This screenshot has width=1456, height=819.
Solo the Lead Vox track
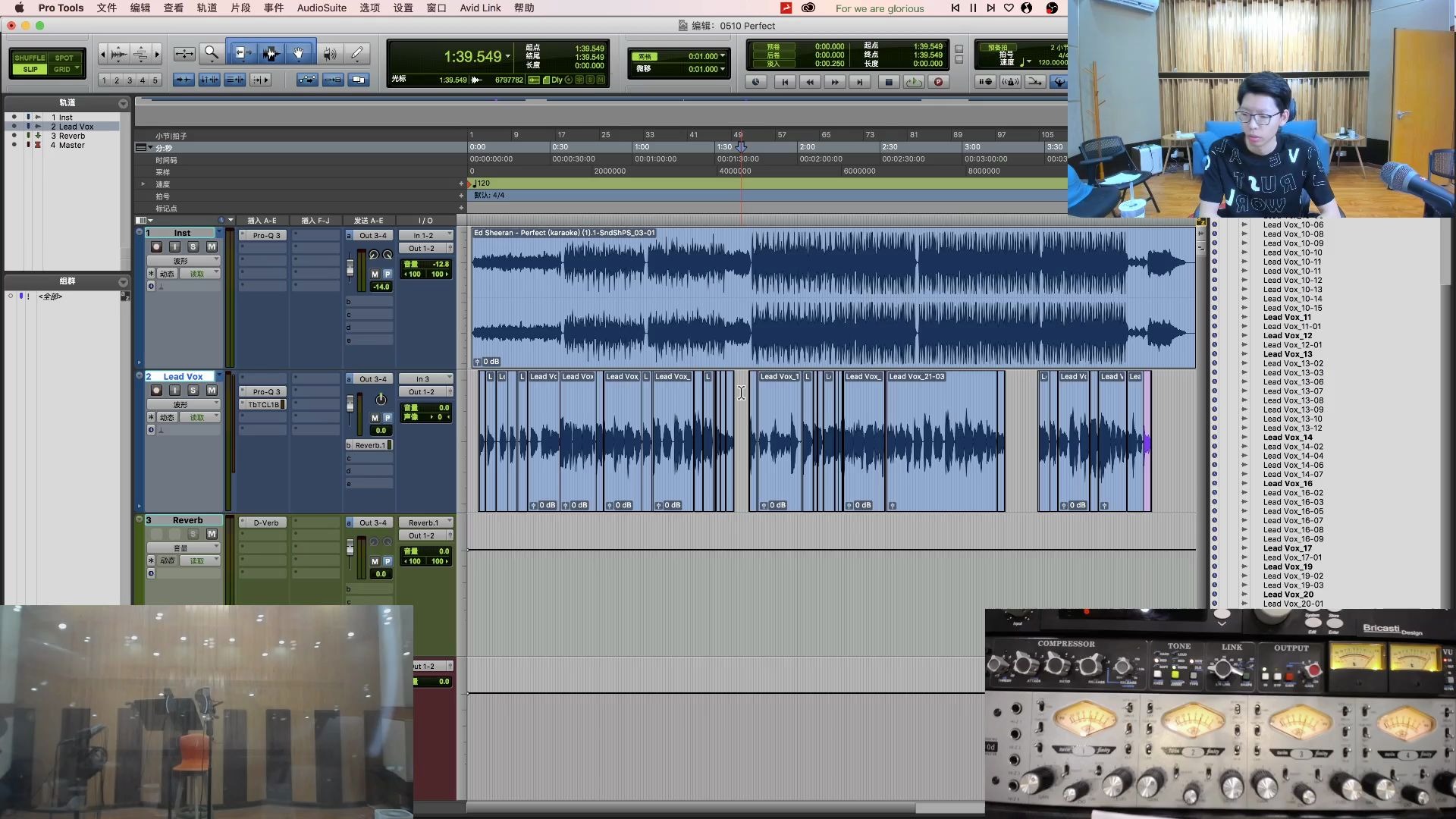tap(193, 390)
